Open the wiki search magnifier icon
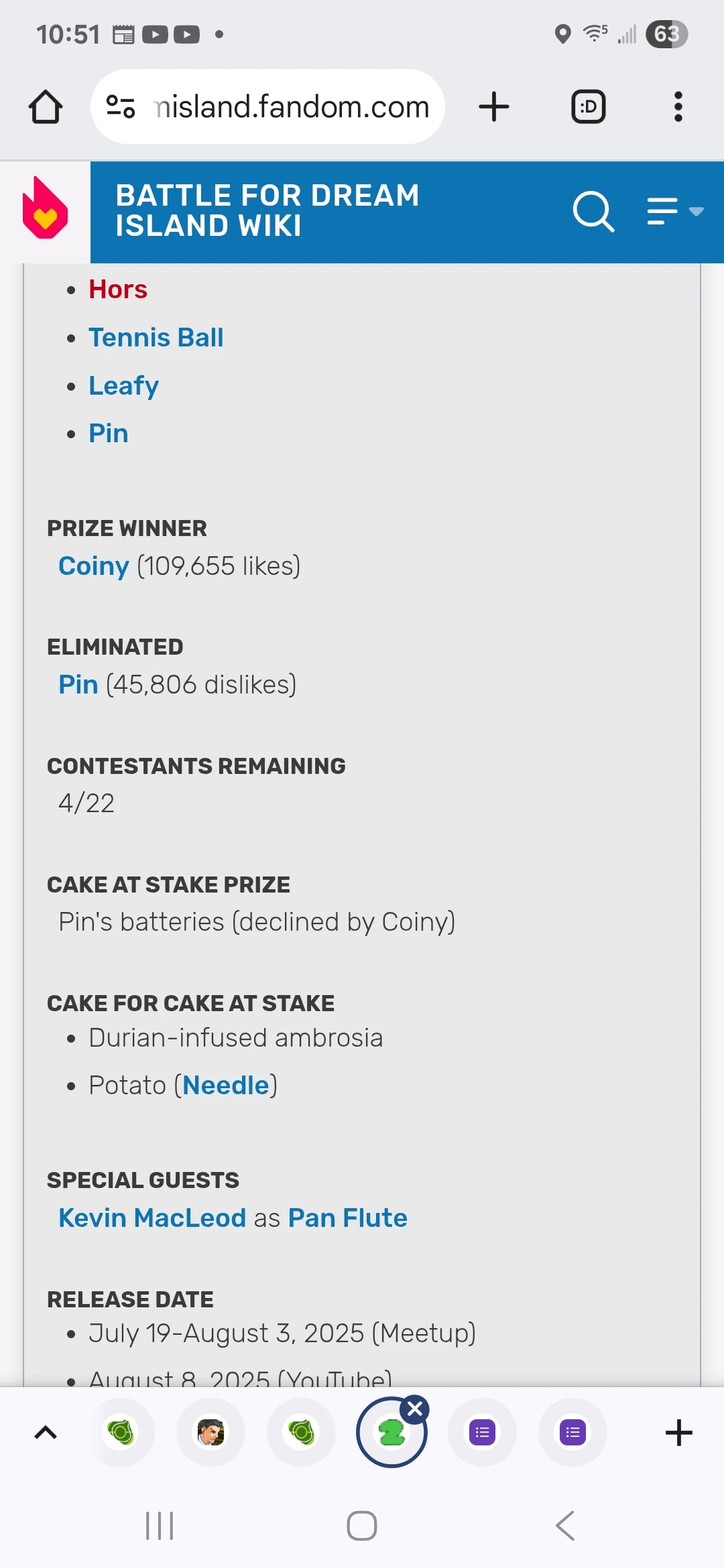This screenshot has height=1568, width=724. 593,212
